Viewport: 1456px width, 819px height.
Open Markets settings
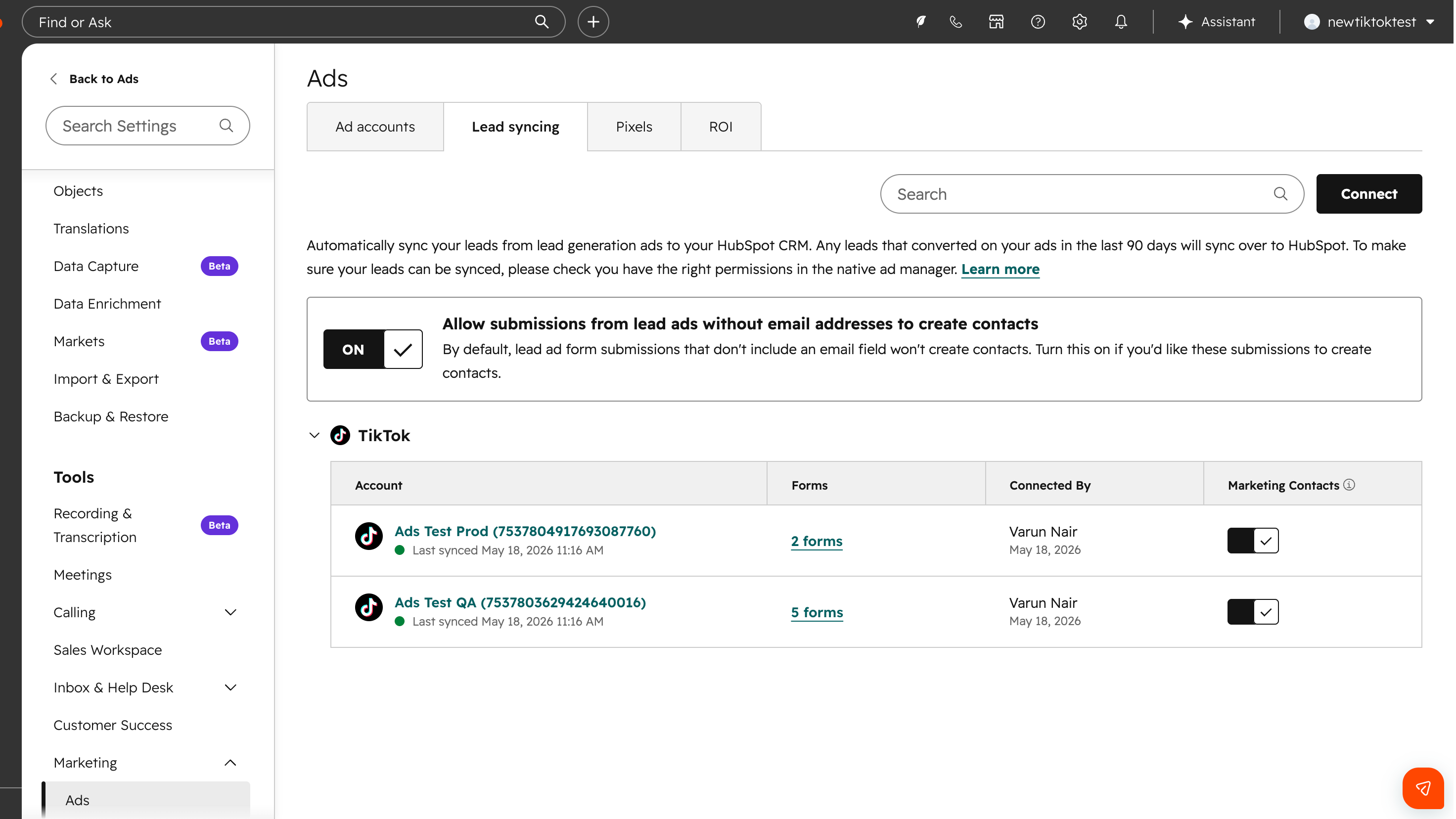click(x=79, y=341)
